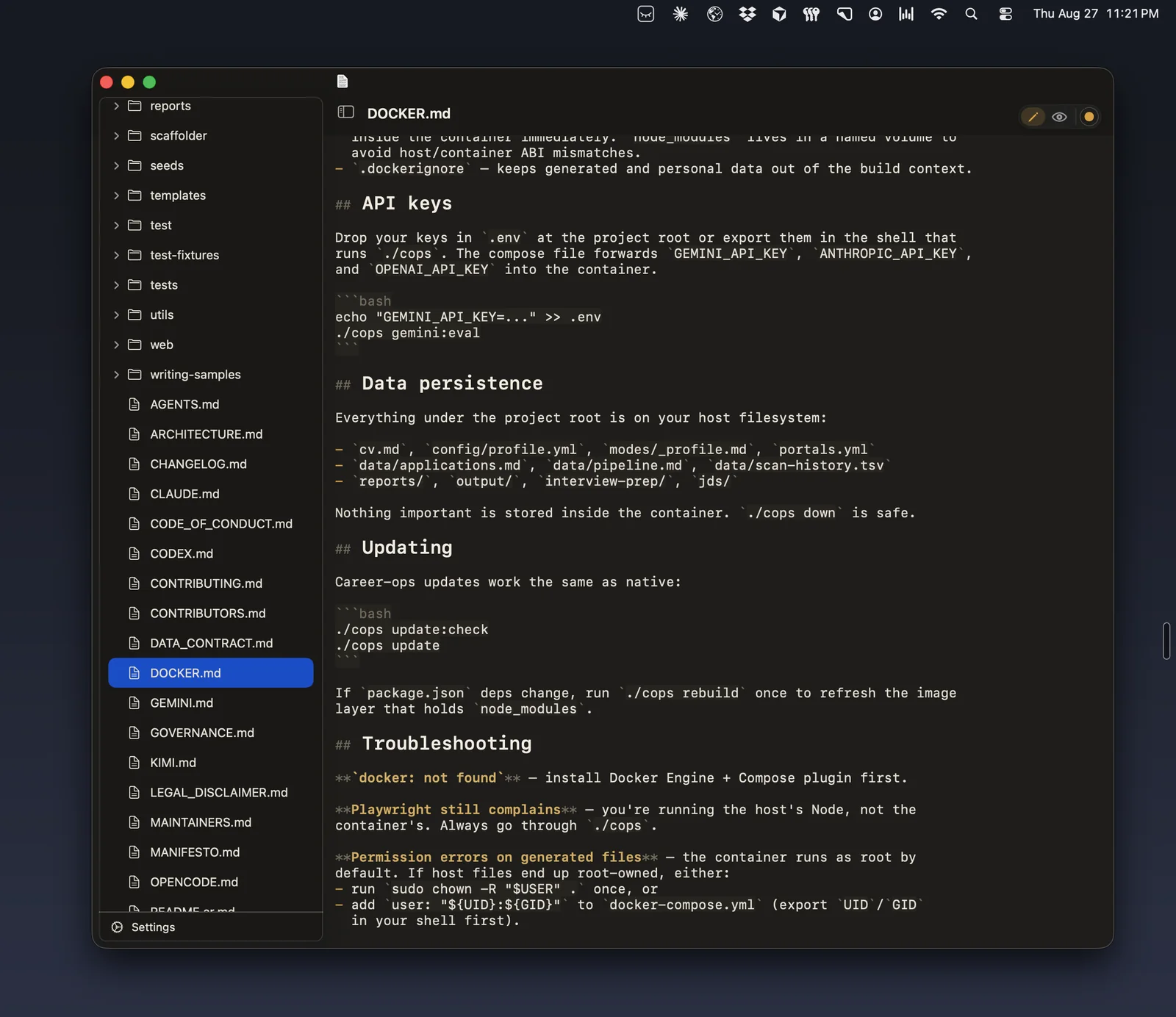
Task: Open ARCHITECTURE.md in the file tree
Action: (x=210, y=434)
